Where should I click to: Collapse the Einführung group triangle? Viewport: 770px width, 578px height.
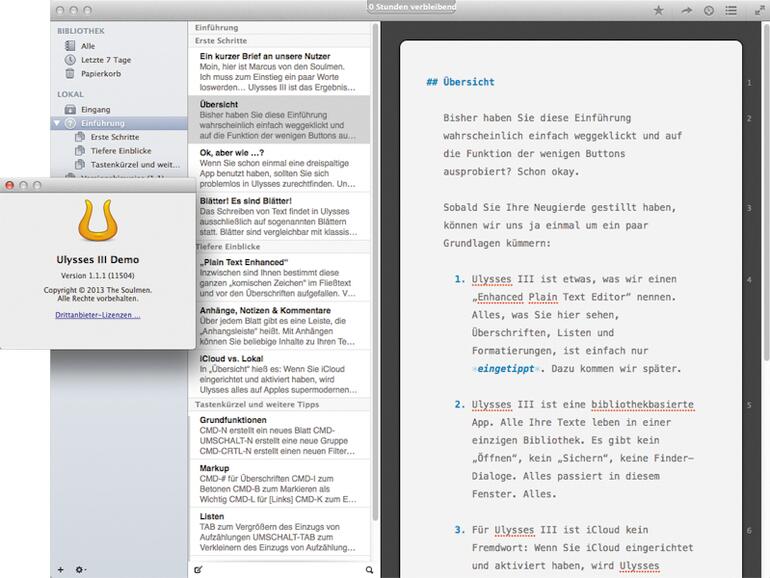tap(57, 123)
